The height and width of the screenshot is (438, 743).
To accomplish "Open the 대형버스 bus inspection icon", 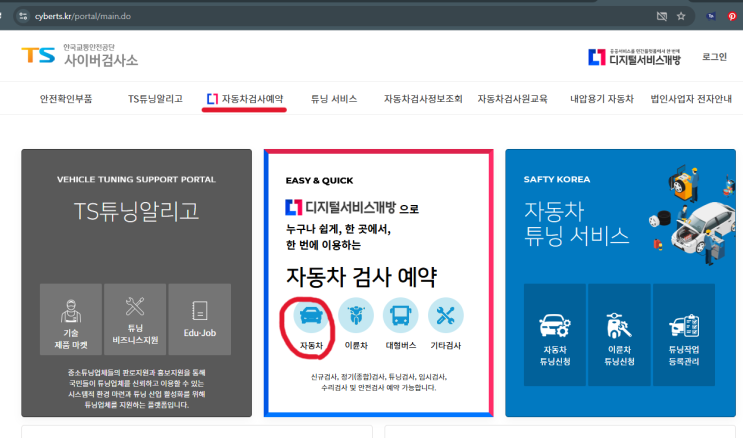I will coord(400,315).
